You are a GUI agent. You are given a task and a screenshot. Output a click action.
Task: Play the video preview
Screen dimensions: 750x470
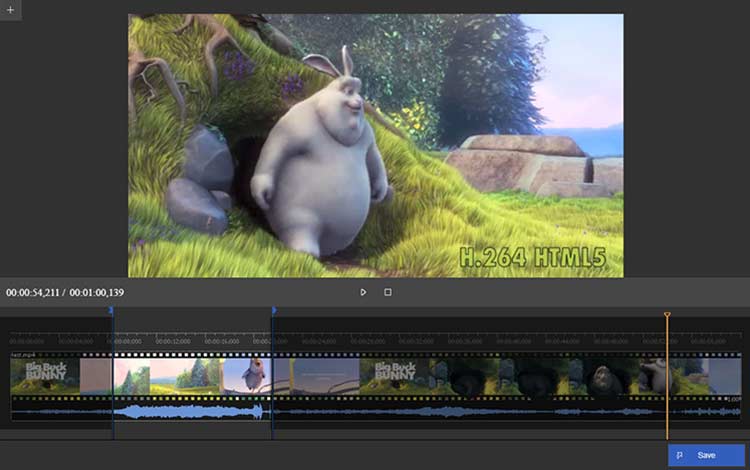pos(363,292)
